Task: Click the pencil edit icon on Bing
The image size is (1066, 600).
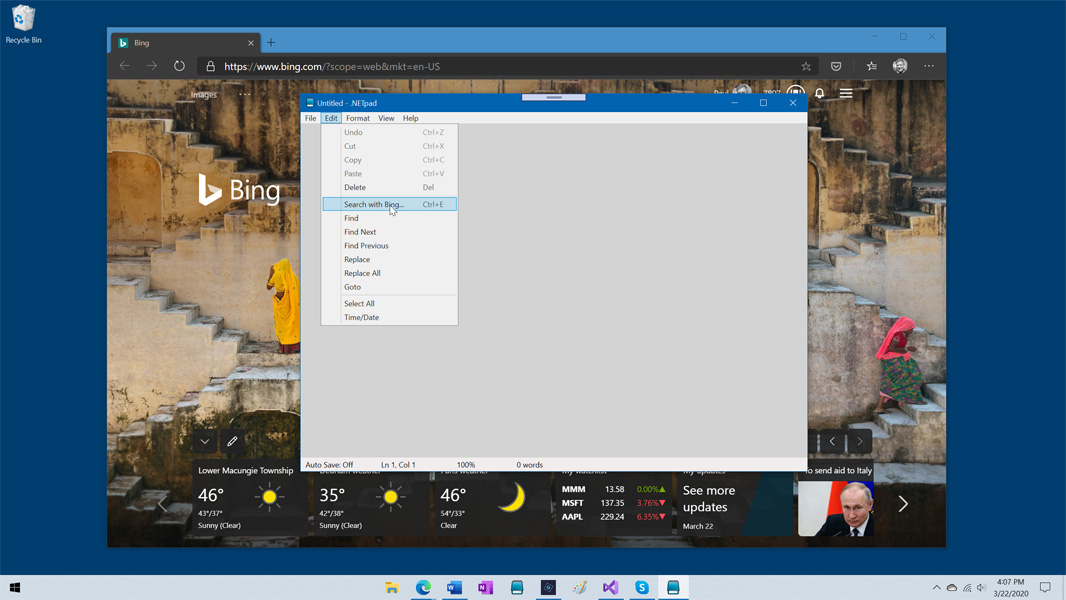Action: point(232,441)
